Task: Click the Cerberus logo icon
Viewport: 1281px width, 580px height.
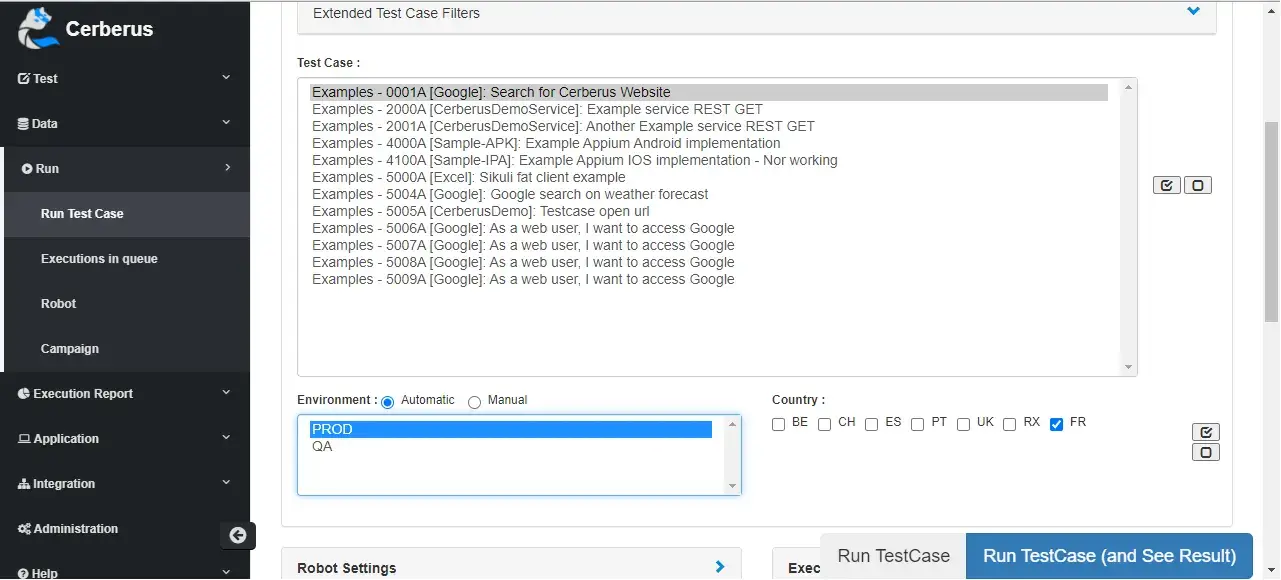Action: coord(36,28)
